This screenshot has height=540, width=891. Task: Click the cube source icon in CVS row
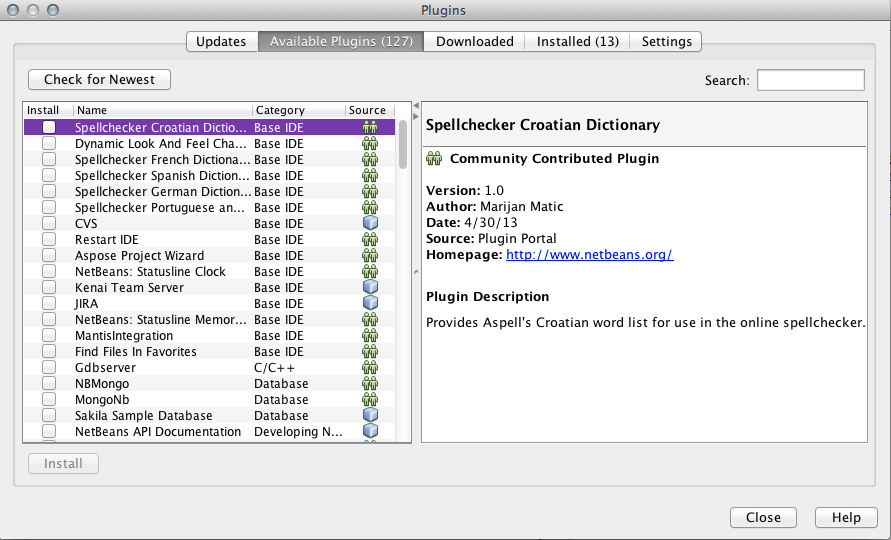[370, 224]
